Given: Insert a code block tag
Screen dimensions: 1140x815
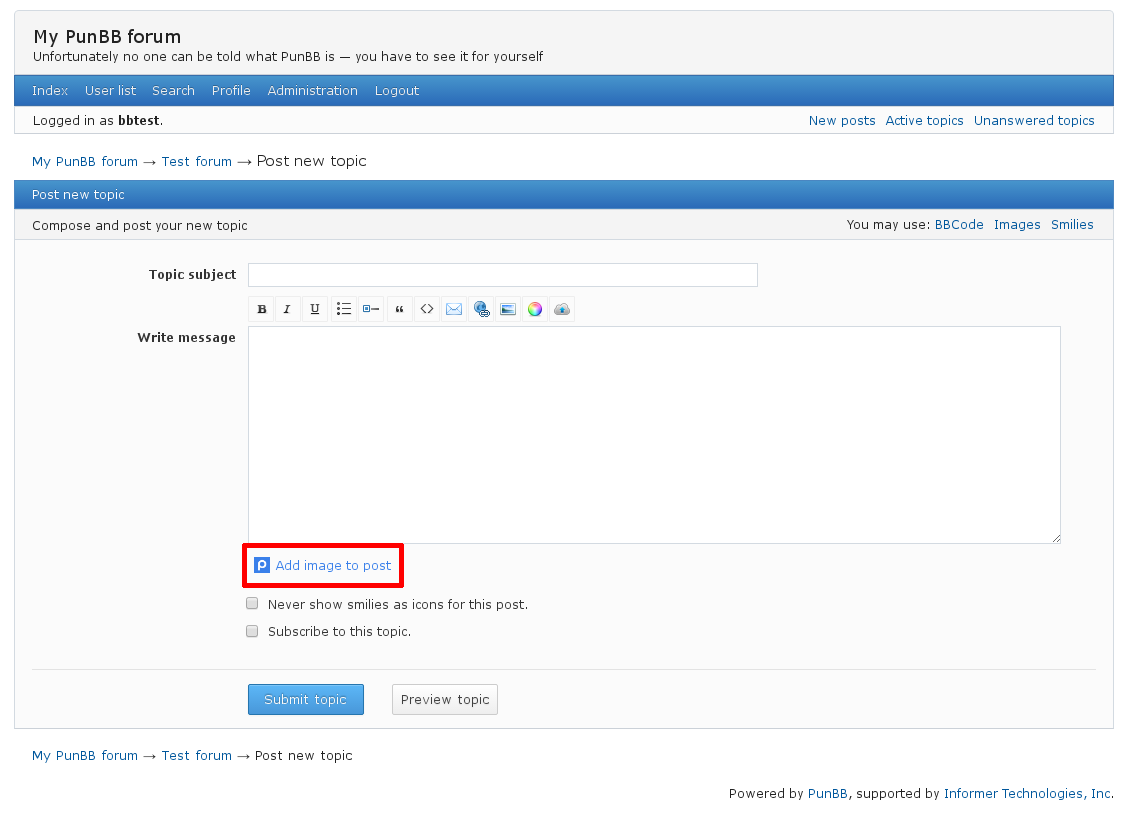Looking at the screenshot, I should 426,309.
